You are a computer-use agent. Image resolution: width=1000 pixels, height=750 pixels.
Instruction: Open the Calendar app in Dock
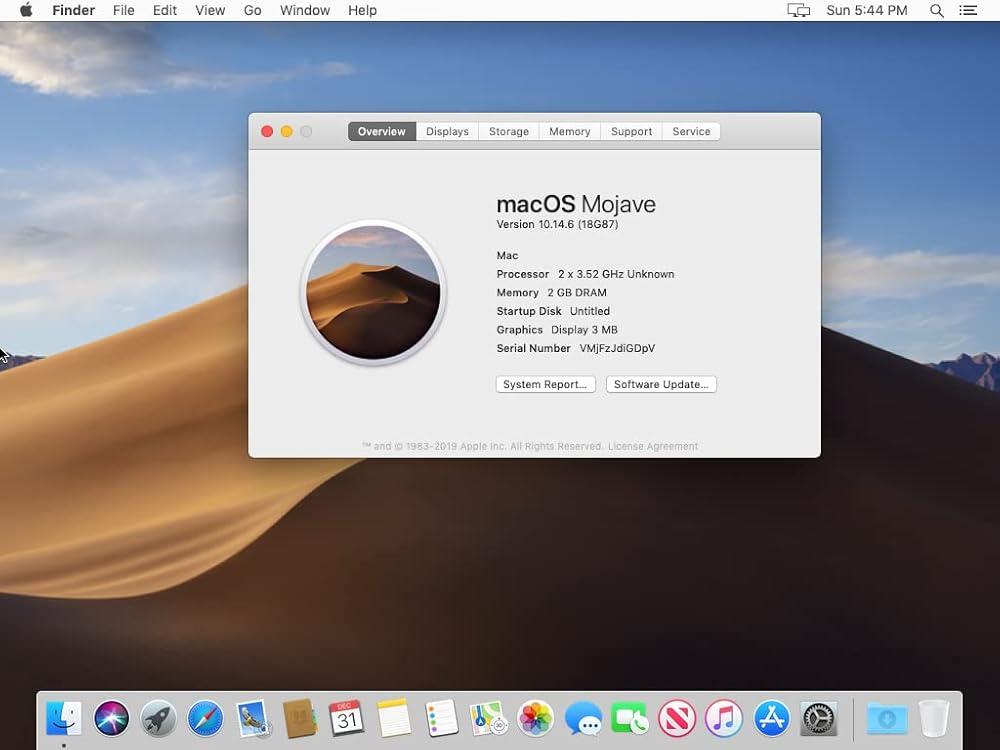tap(346, 718)
